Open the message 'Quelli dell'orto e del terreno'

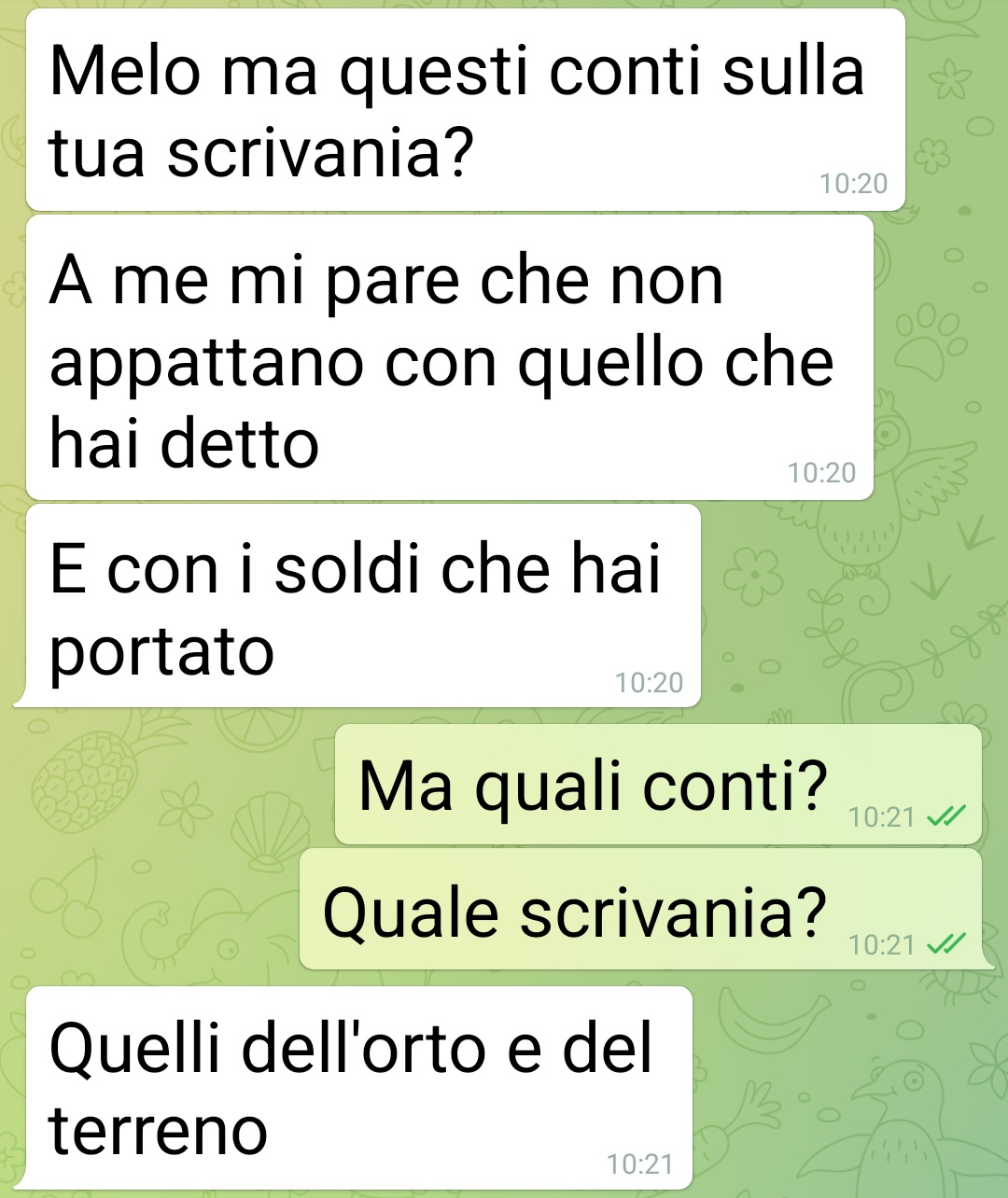pos(359,1088)
